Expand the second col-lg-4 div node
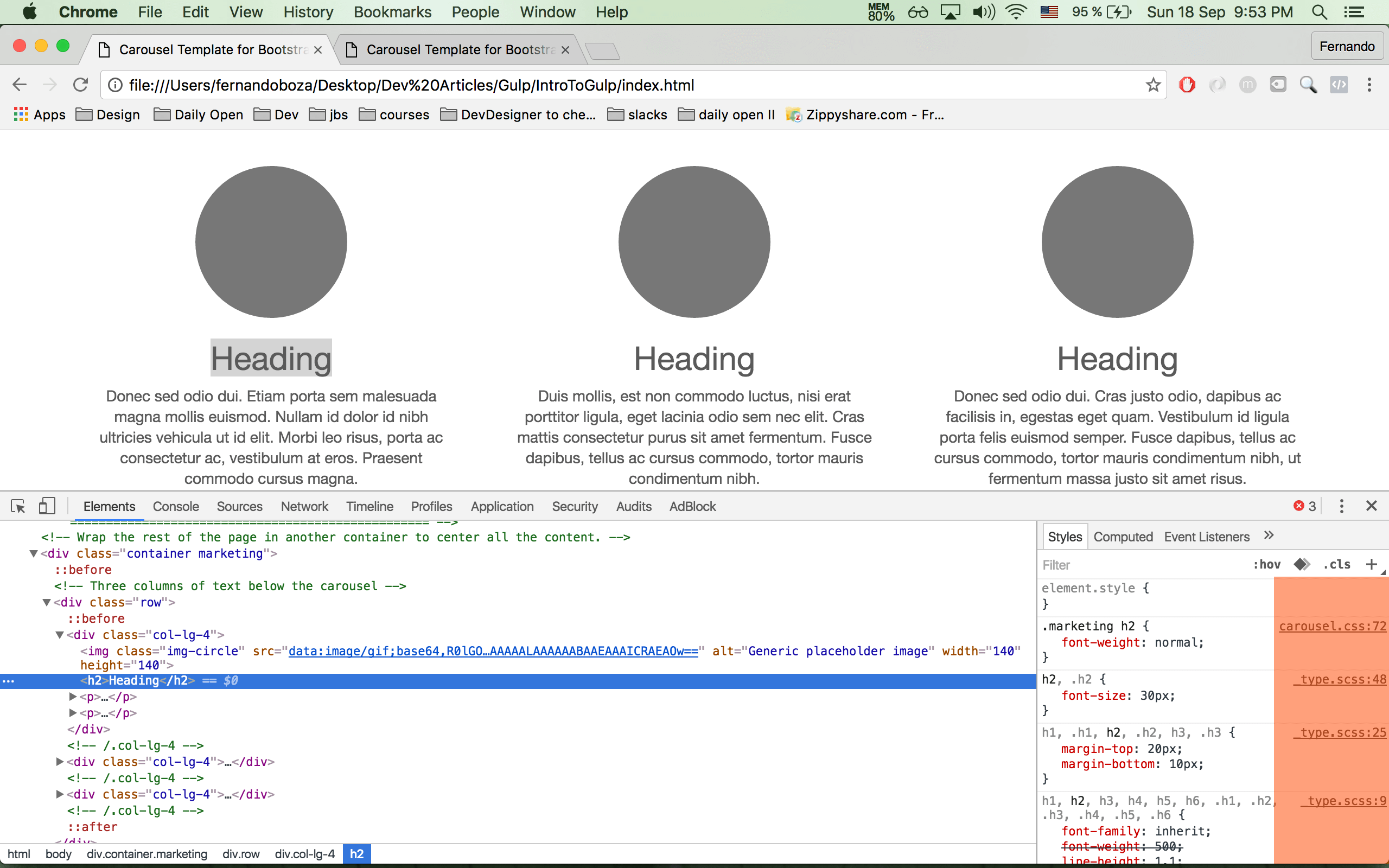The width and height of the screenshot is (1389, 868). [60, 762]
